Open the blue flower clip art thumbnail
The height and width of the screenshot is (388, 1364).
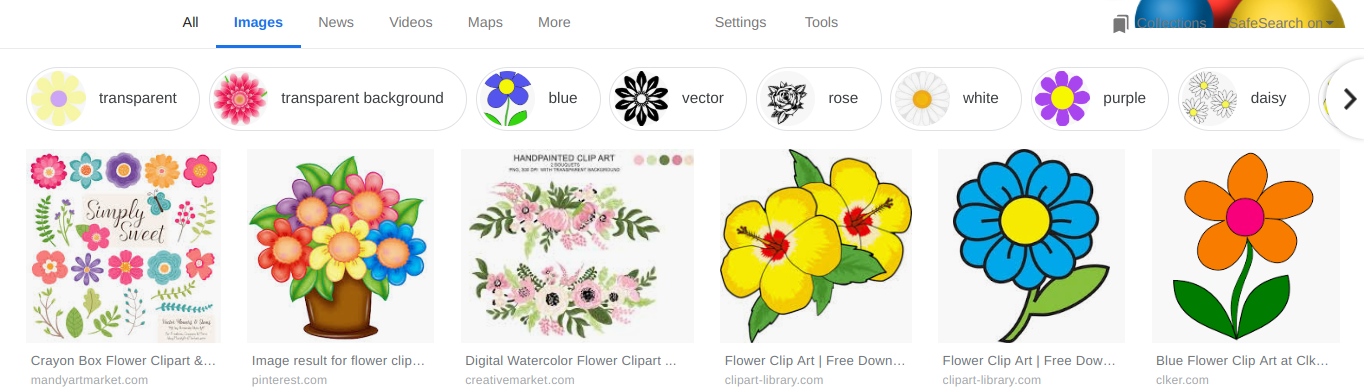click(x=1031, y=246)
